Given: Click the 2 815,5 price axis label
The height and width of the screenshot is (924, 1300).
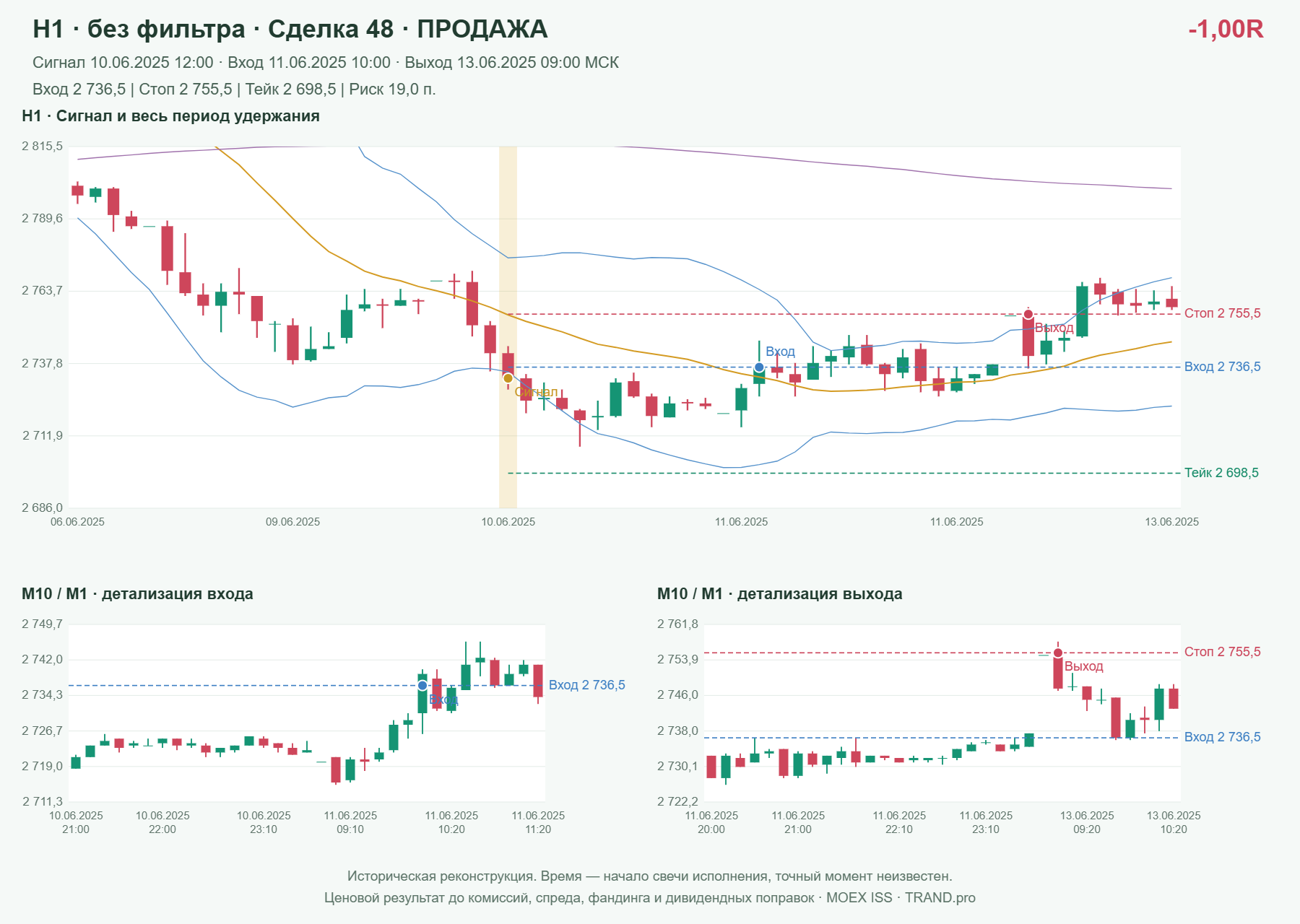Looking at the screenshot, I should pyautogui.click(x=42, y=147).
